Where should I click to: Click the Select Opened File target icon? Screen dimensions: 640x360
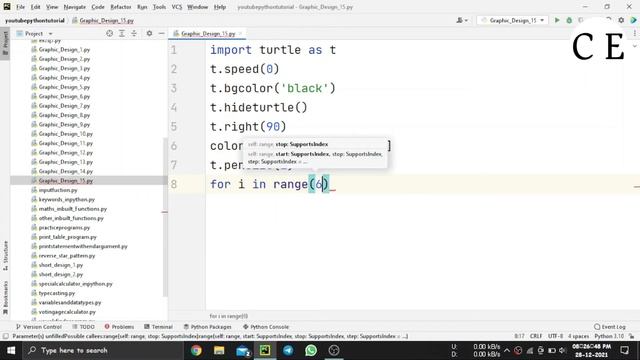(x=109, y=33)
